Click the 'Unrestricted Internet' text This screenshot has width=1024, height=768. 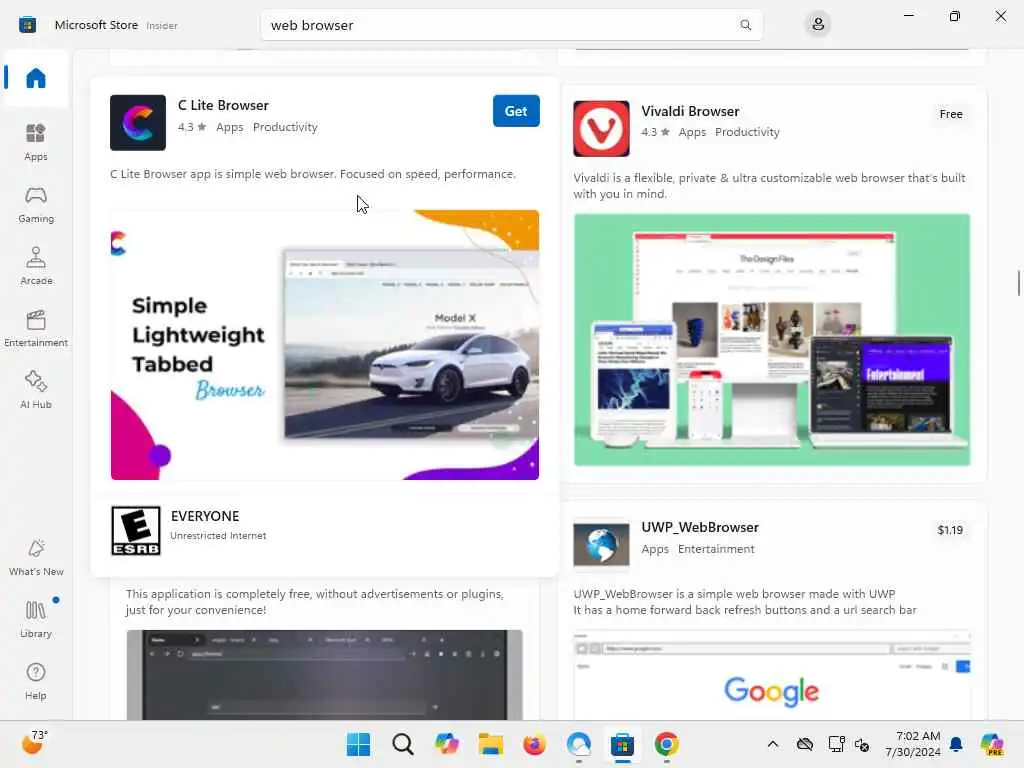tap(218, 536)
